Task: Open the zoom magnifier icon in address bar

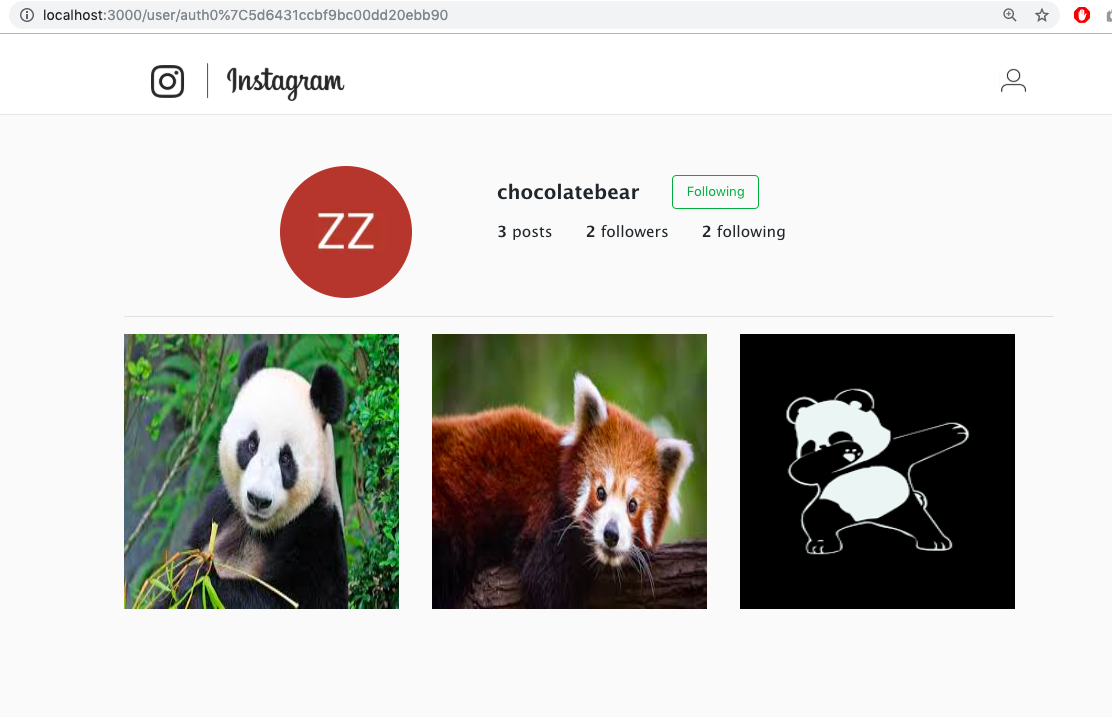Action: point(1009,15)
